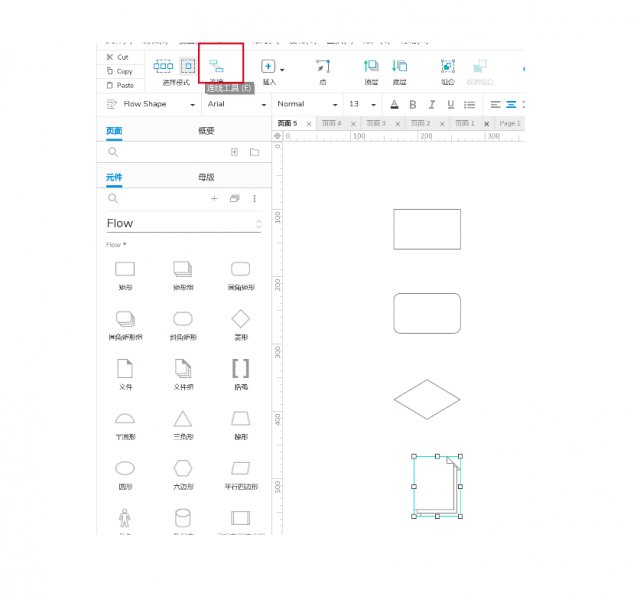Screen dimensions: 640x600
Task: Switch to the 概要 outline tab
Action: [x=206, y=131]
